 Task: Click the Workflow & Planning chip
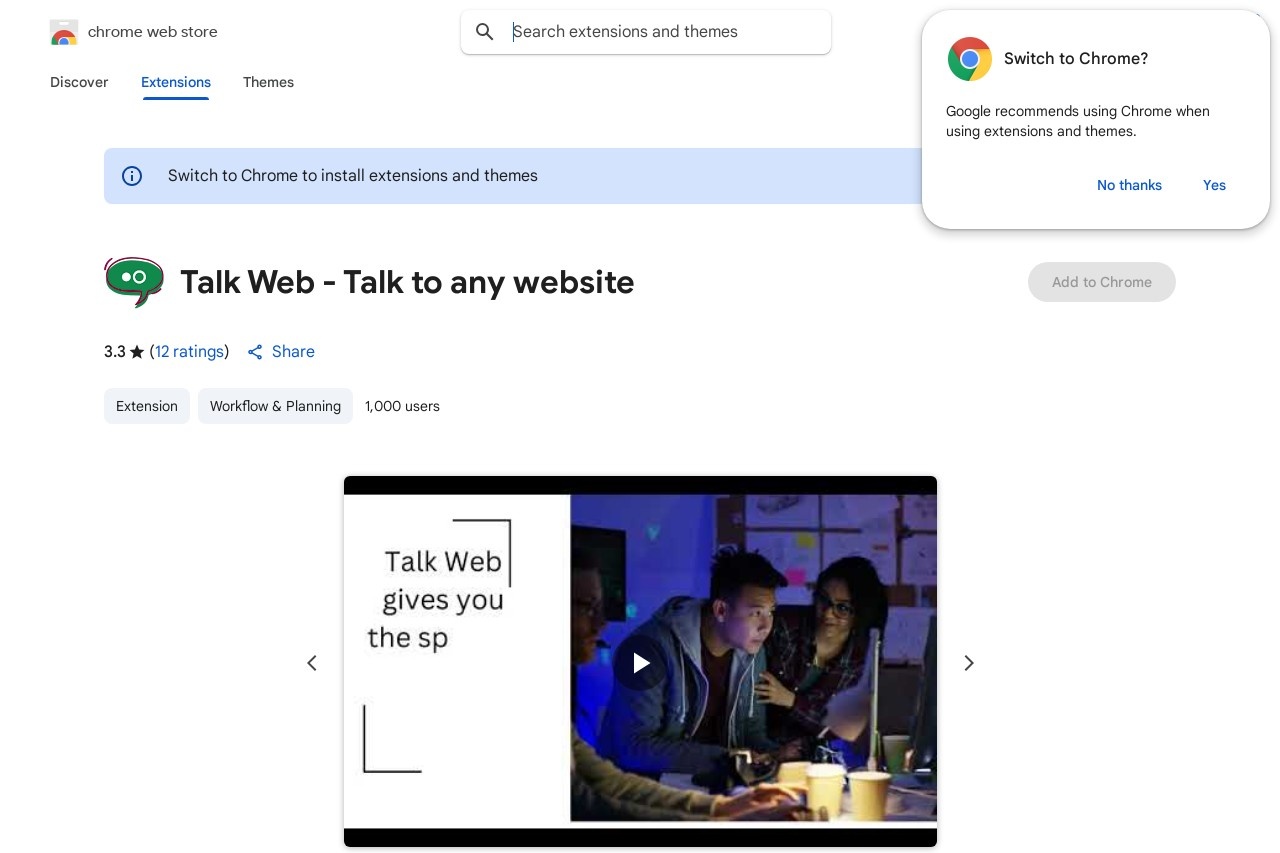pyautogui.click(x=275, y=406)
